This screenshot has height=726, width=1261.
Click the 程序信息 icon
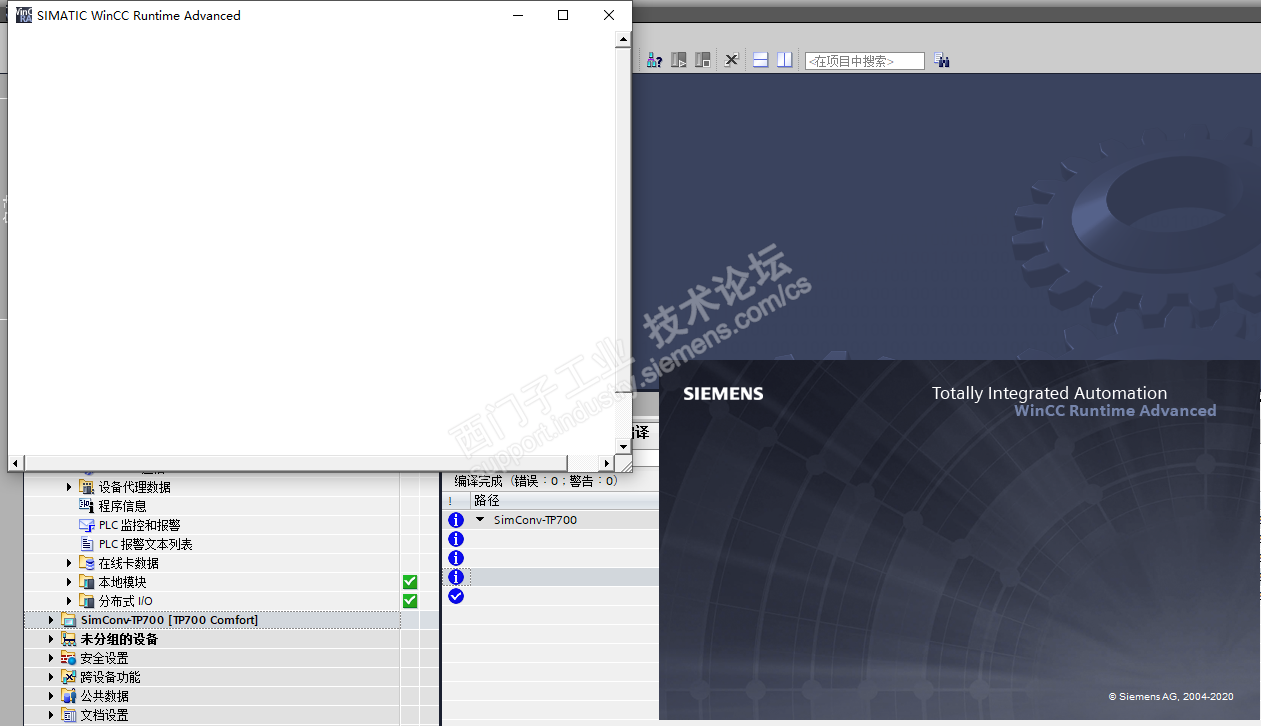[87, 506]
